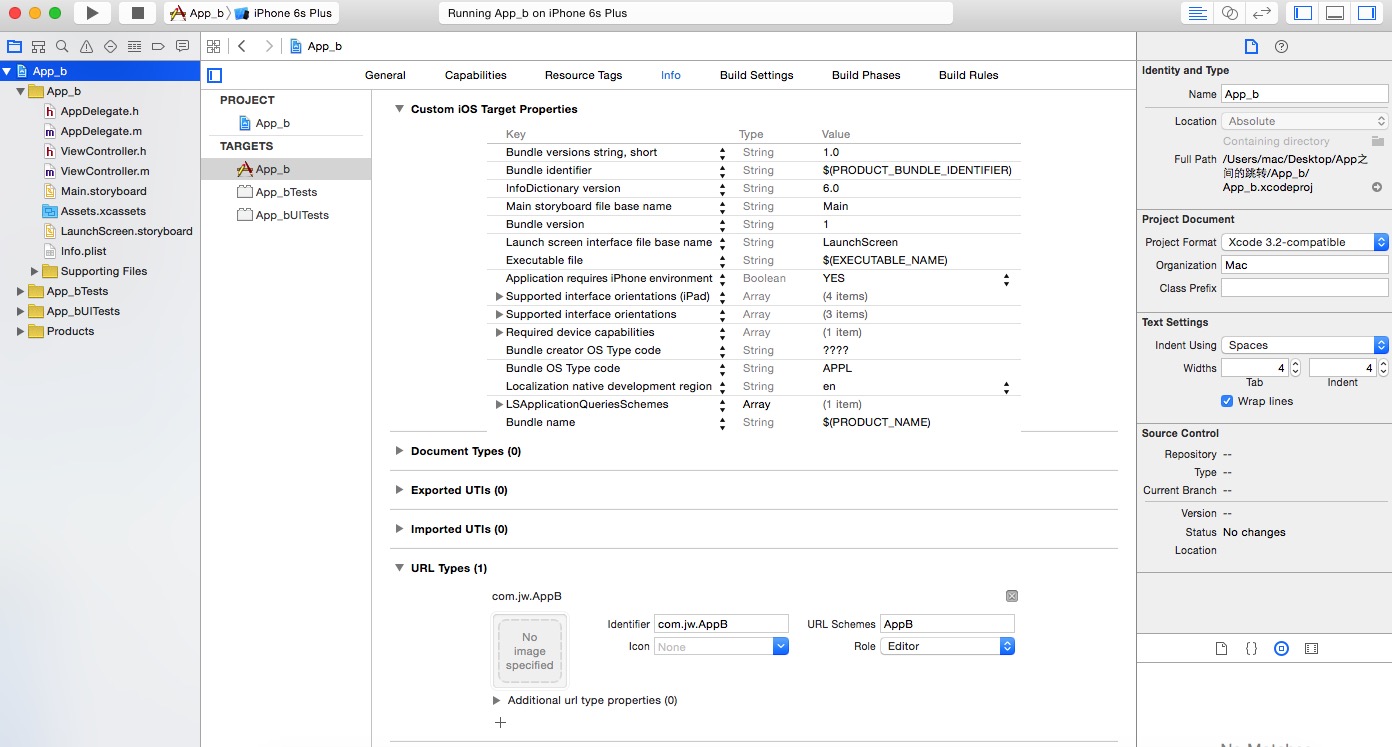This screenshot has width=1392, height=747.
Task: Add a new URL type with the plus button
Action: pos(501,722)
